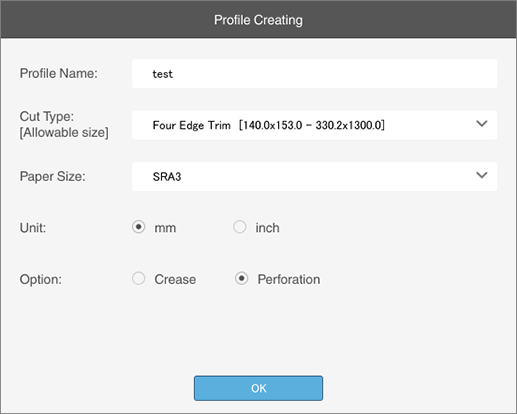Click the Paper Size chevron arrow
Viewport: 517px width, 414px height.
(482, 175)
